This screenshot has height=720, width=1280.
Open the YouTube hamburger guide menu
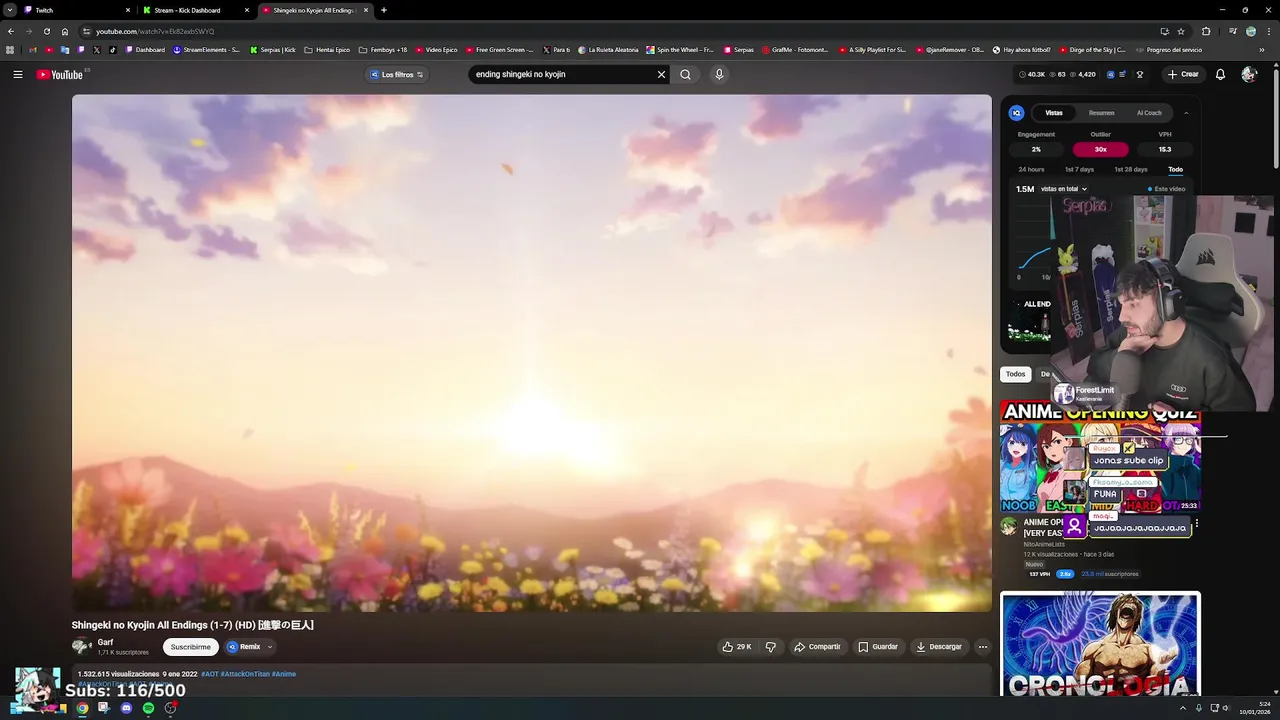(x=18, y=74)
